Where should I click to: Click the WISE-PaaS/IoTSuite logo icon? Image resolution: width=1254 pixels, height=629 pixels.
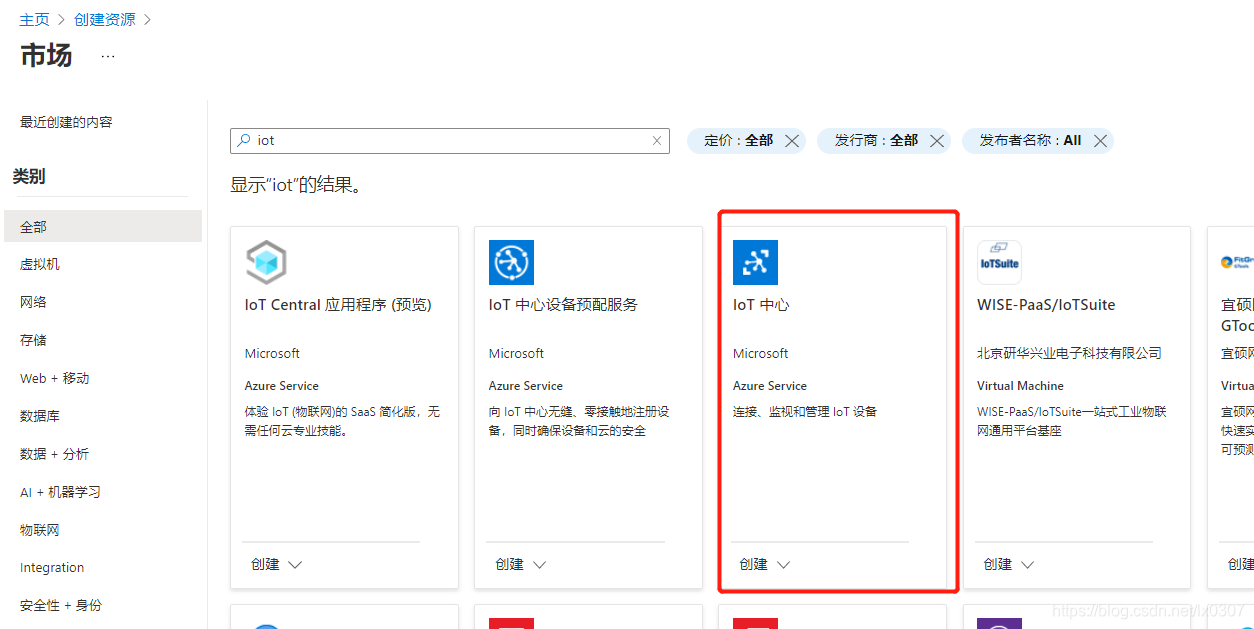(x=999, y=263)
